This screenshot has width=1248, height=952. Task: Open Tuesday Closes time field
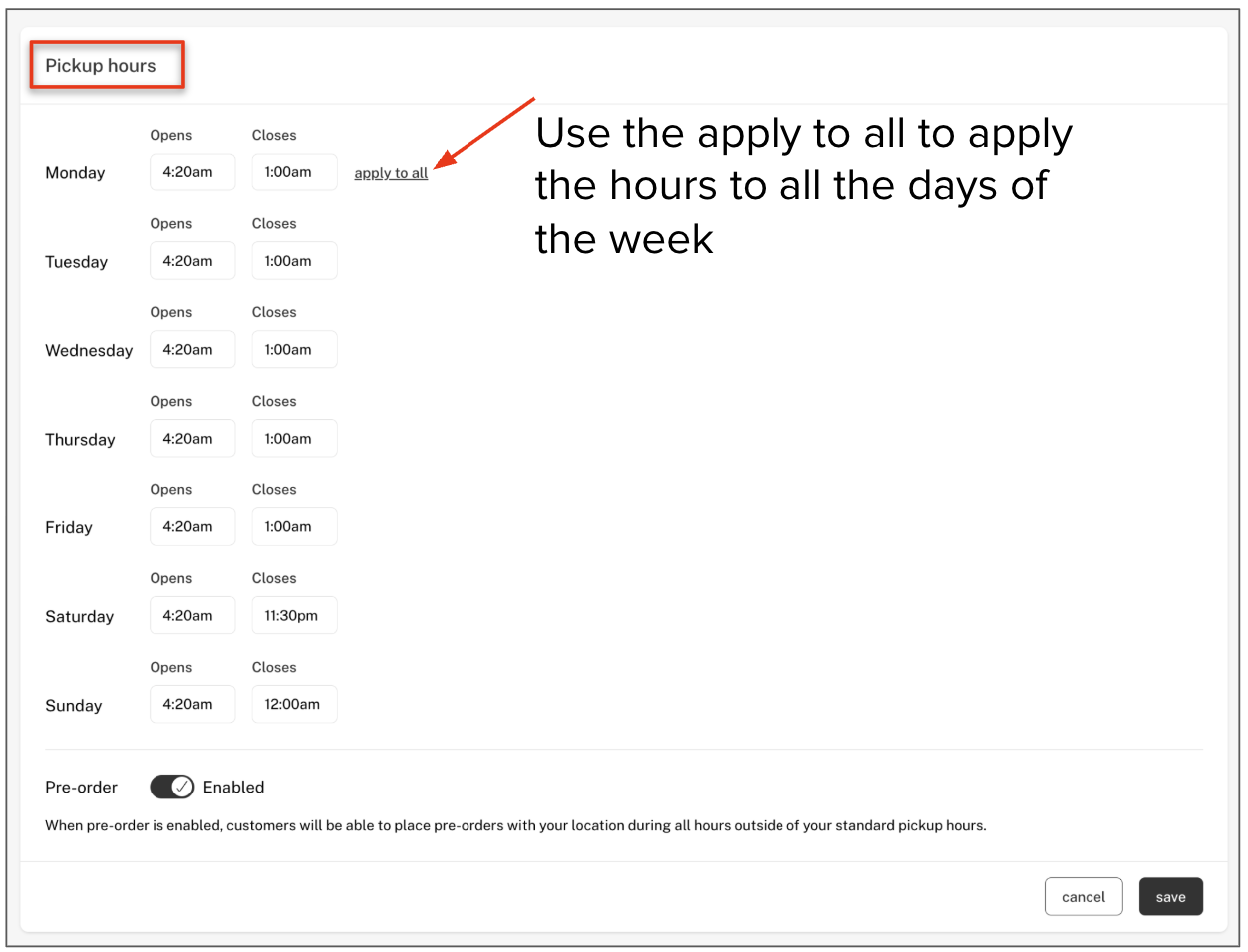point(294,260)
